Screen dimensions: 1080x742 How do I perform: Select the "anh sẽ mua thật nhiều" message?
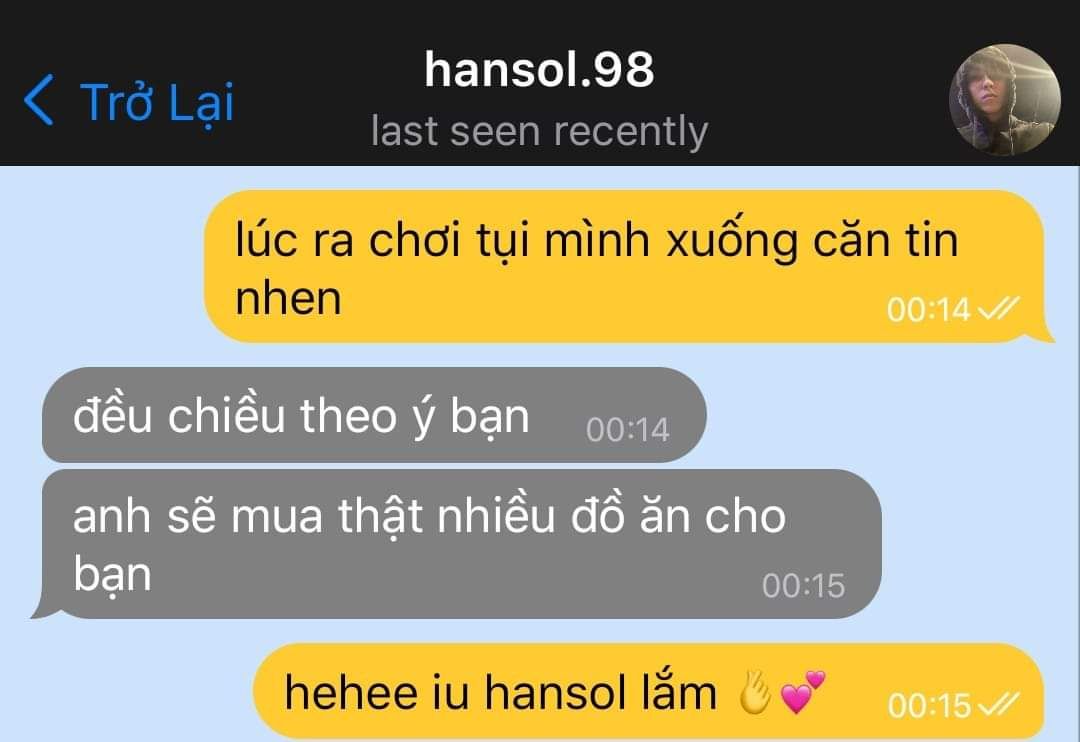coord(457,544)
